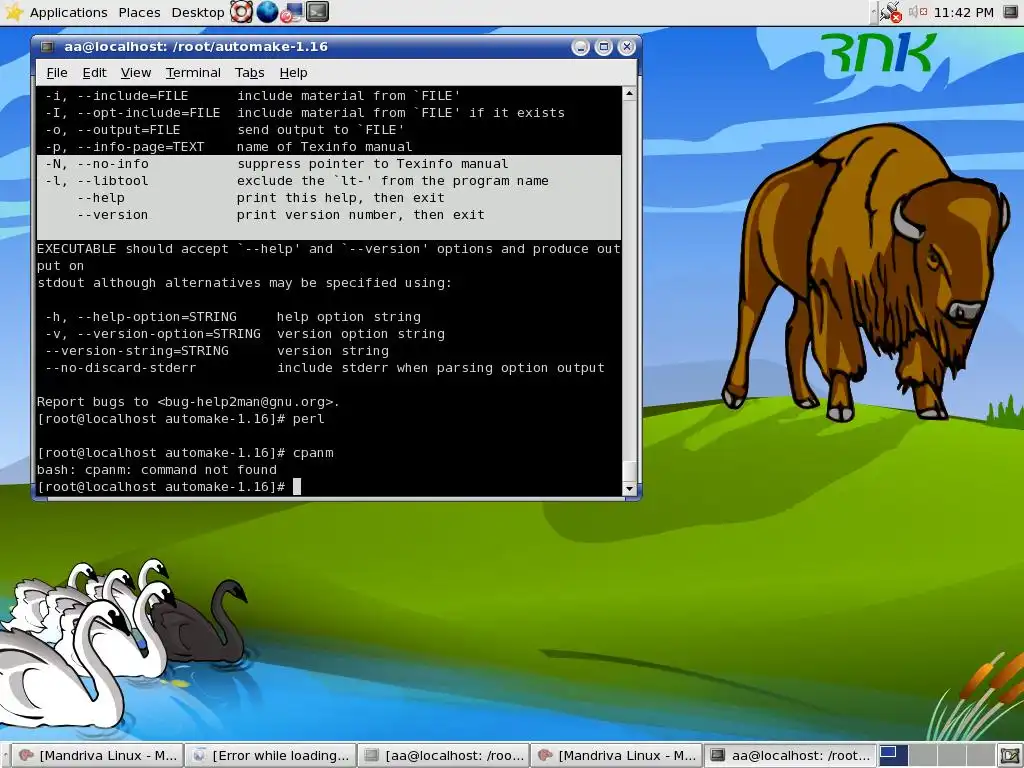Maximize the terminal window

[x=603, y=47]
